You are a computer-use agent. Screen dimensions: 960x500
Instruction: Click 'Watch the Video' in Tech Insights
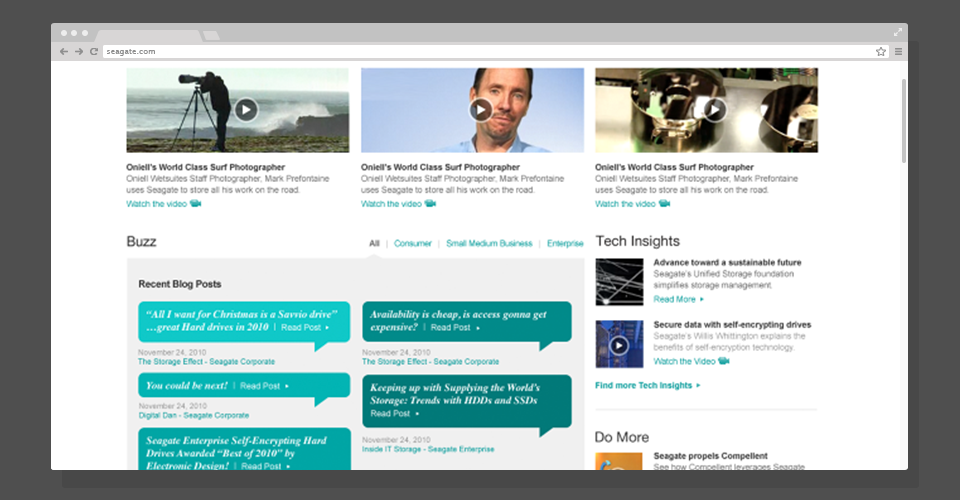pyautogui.click(x=684, y=361)
